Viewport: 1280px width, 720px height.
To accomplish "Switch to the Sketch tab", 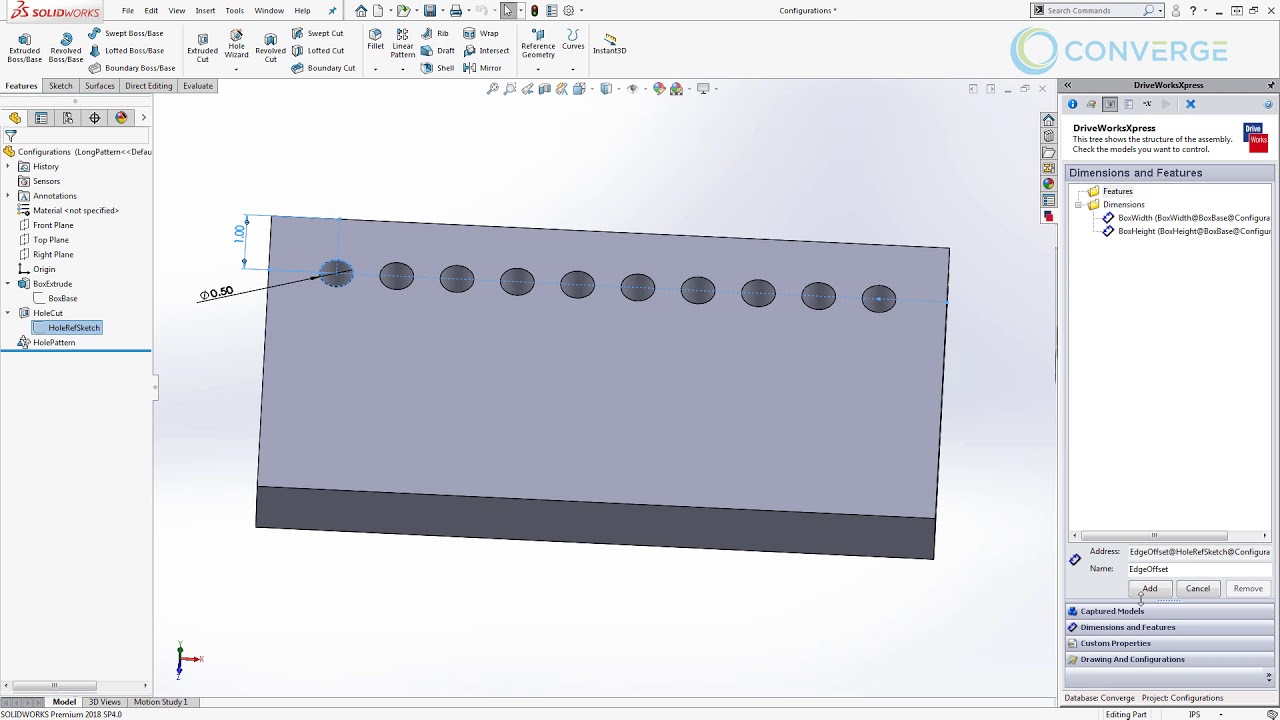I will pos(61,86).
